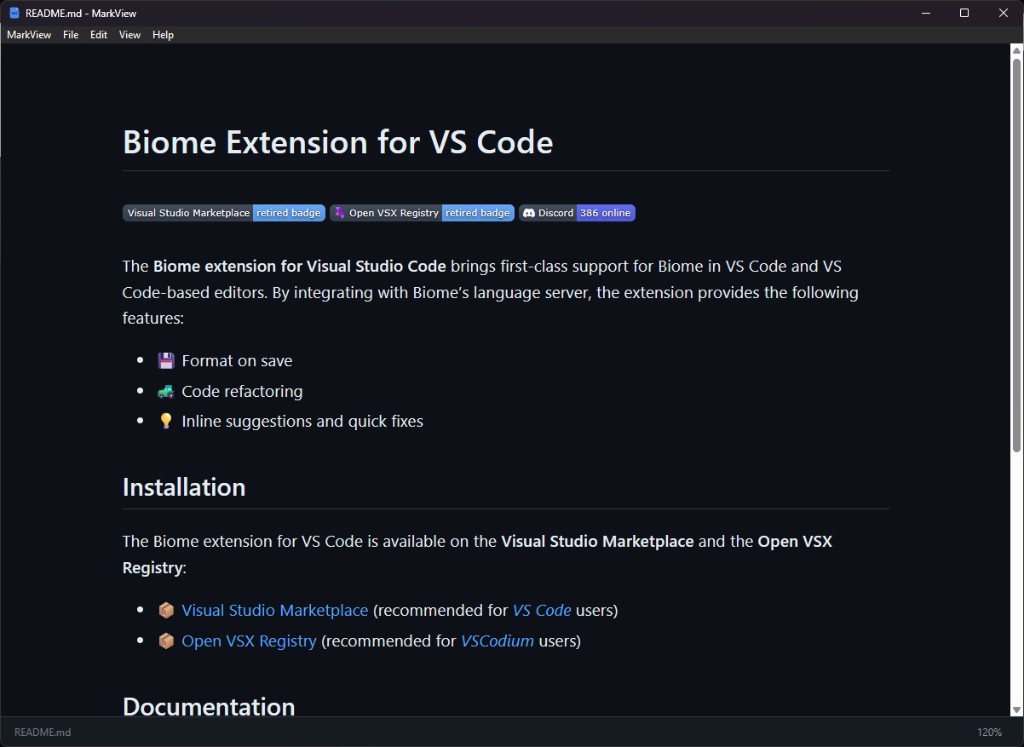1024x747 pixels.
Task: Click the Documentation heading
Action: click(209, 707)
